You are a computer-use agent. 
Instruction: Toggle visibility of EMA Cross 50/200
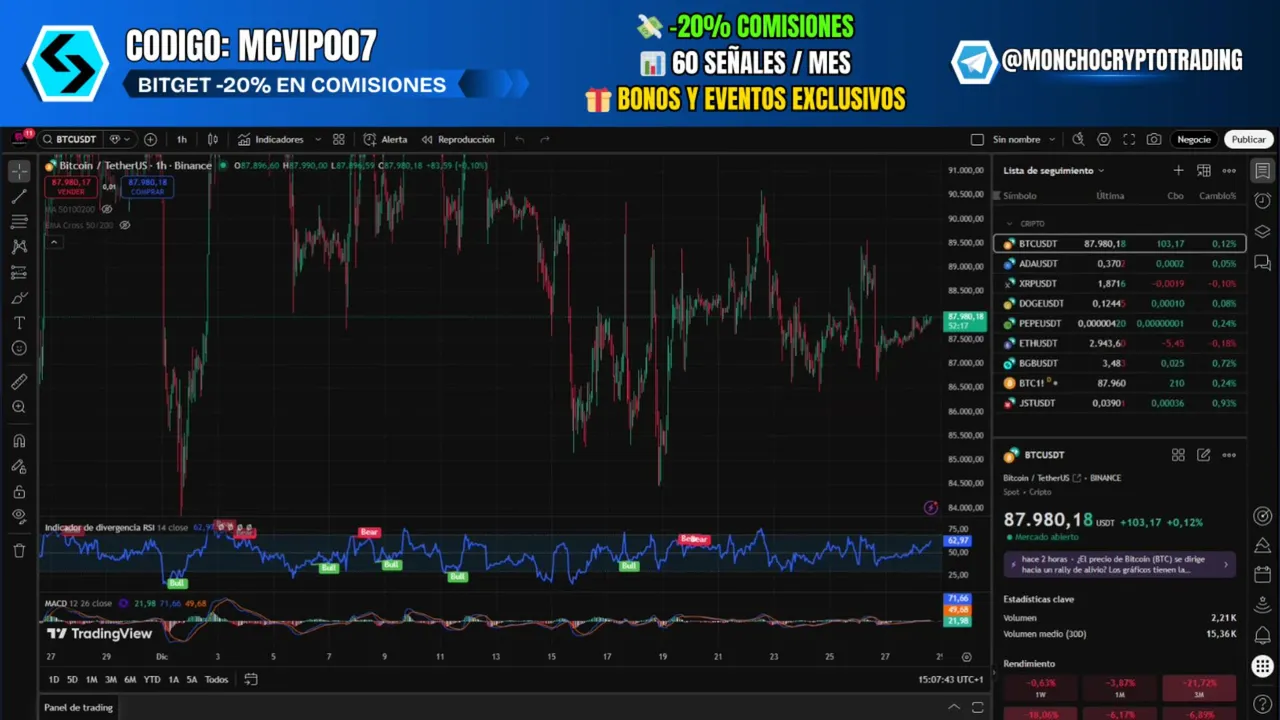coord(125,225)
